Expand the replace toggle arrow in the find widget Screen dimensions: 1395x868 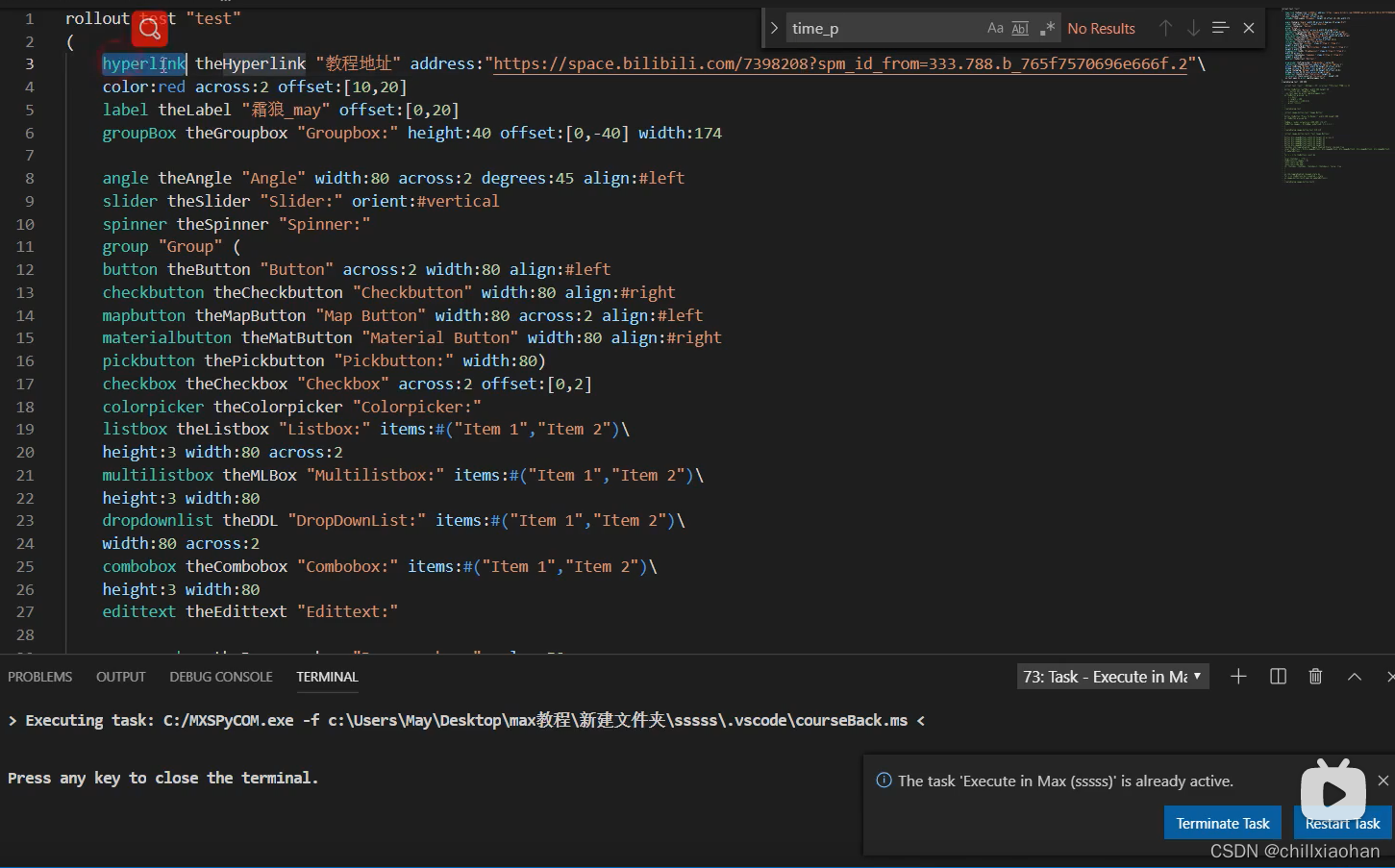[x=774, y=28]
